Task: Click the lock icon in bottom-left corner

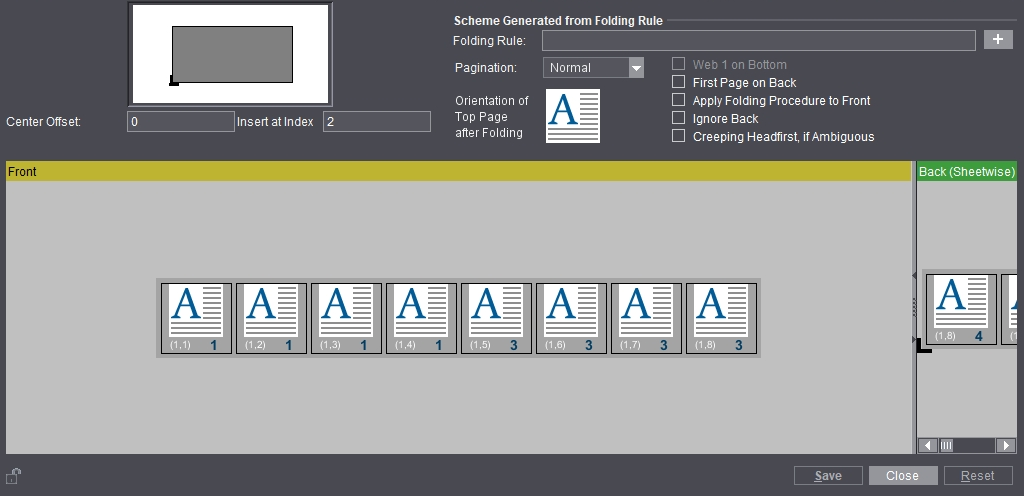Action: coord(13,475)
